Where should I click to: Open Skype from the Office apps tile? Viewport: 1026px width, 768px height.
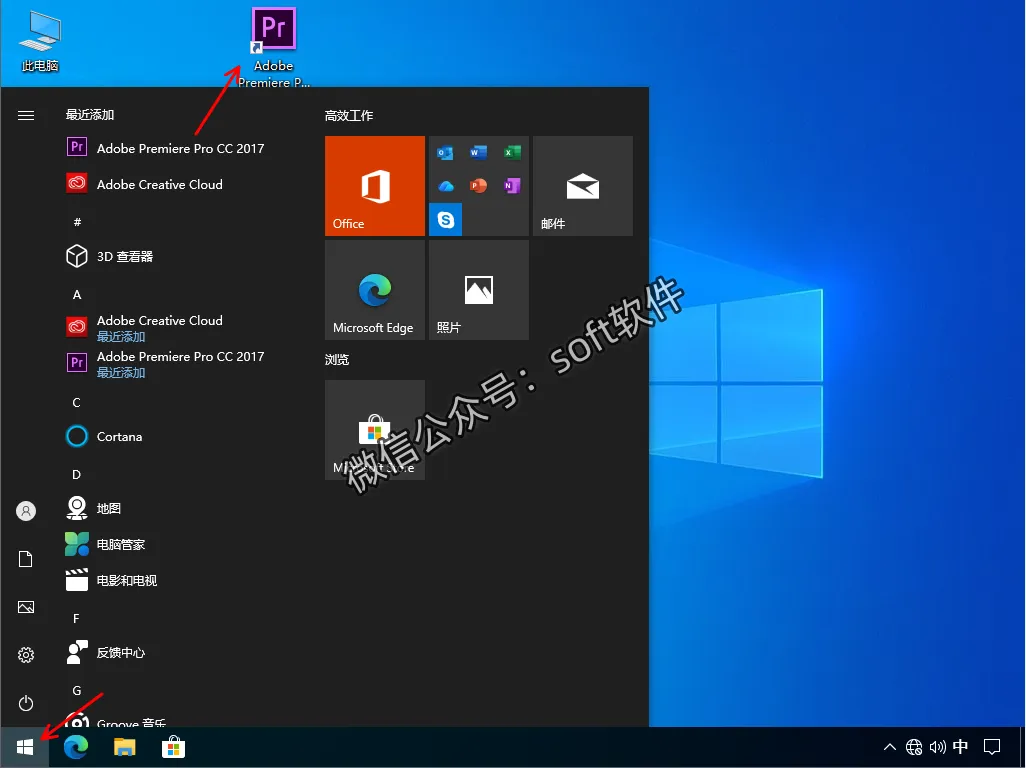[446, 219]
